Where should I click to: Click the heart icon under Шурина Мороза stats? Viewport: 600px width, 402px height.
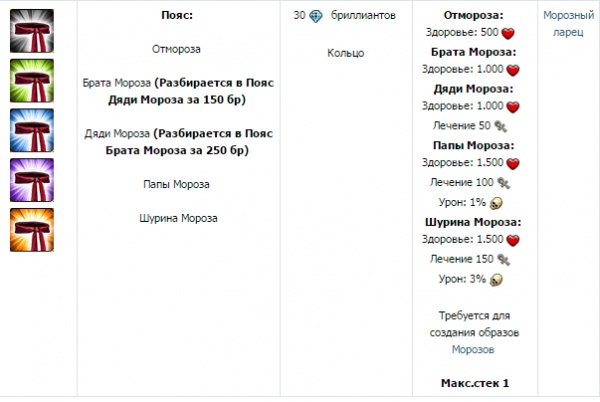coord(514,240)
